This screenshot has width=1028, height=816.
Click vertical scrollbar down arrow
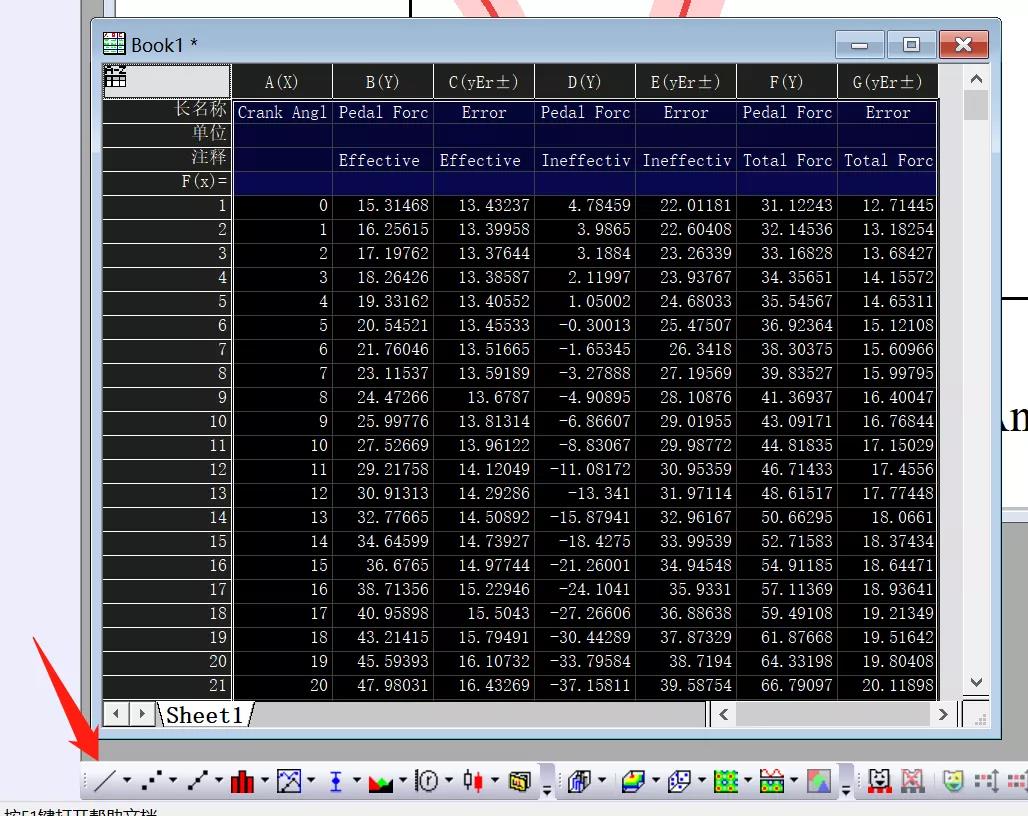[x=976, y=682]
